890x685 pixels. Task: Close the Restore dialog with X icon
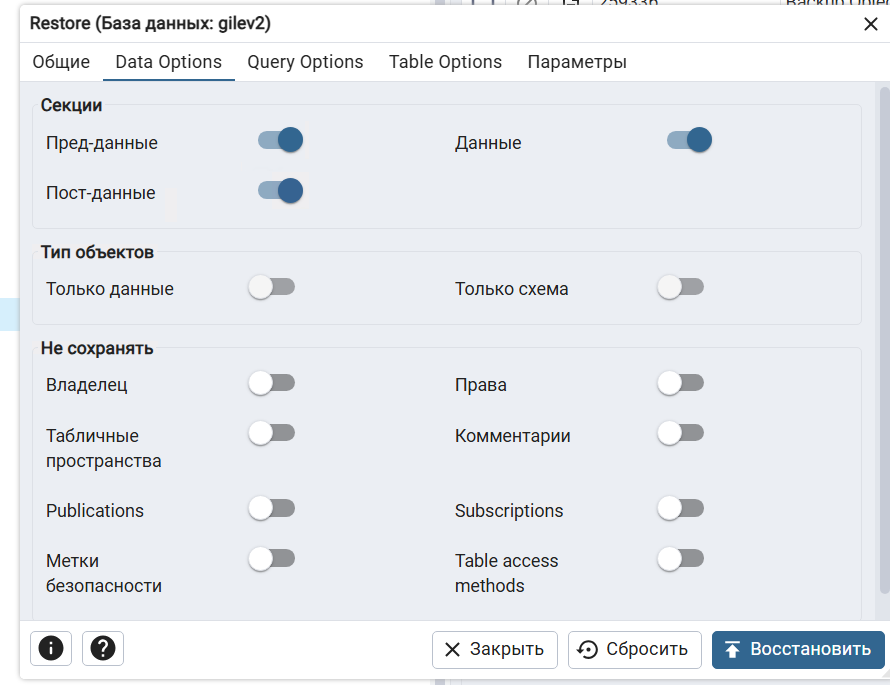pos(870,24)
